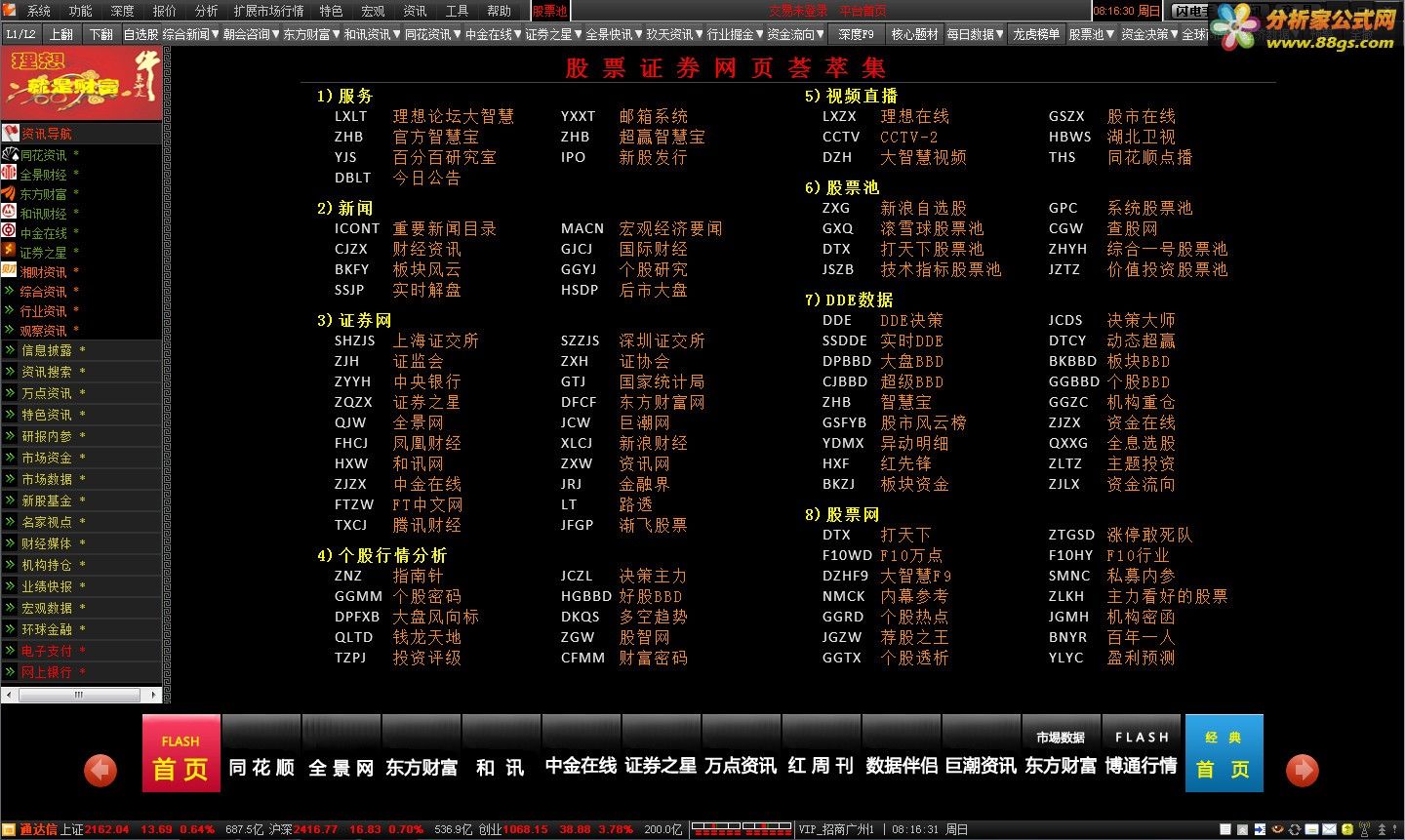Open the 证券之星 toolbar dropdown
The width and height of the screenshot is (1405, 840).
553,34
